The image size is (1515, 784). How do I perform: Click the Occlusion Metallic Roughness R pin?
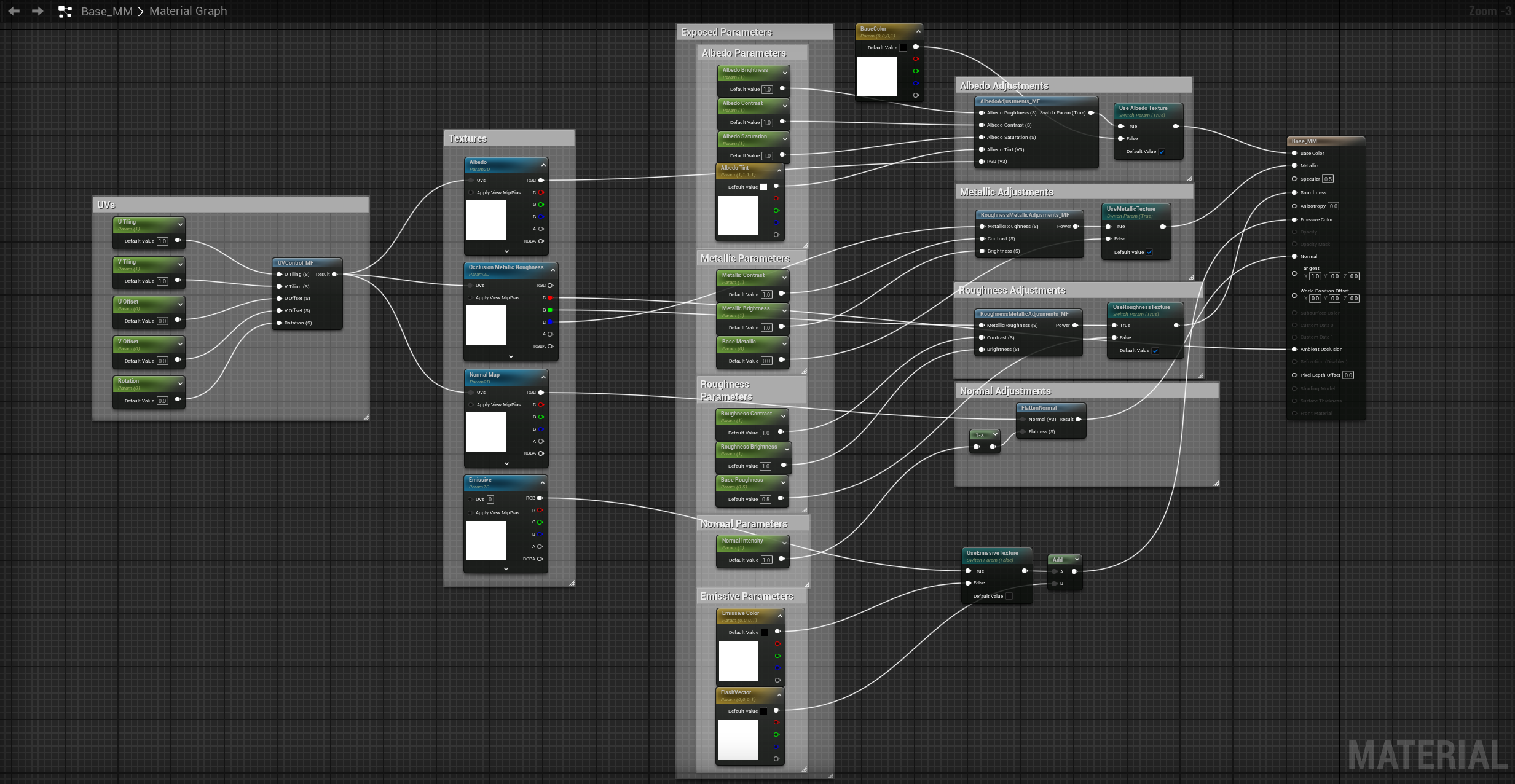tap(550, 297)
